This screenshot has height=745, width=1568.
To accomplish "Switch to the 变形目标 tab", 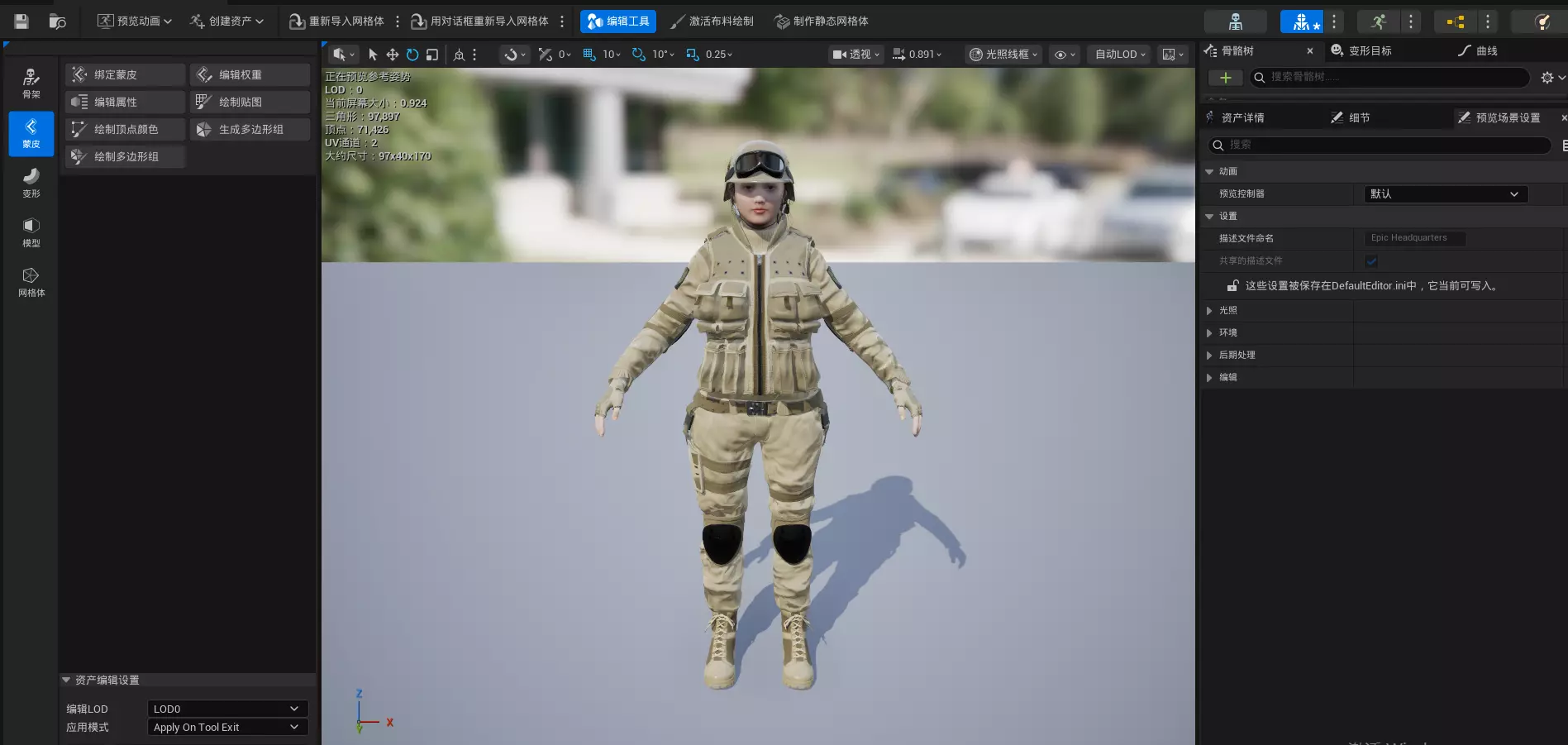I will [x=1370, y=50].
